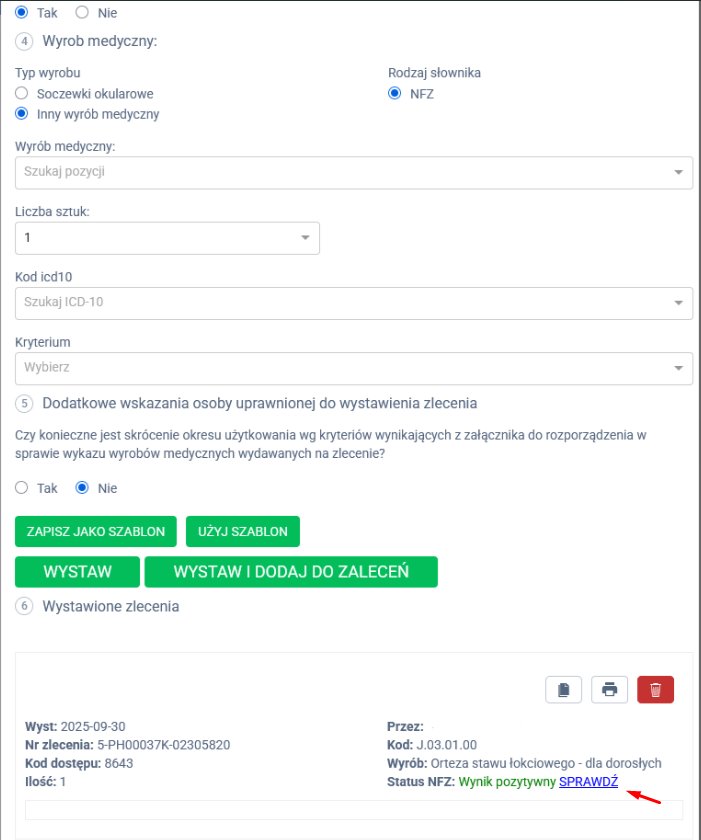Select NFZ dictionary type radio
Image resolution: width=701 pixels, height=840 pixels.
pos(395,93)
